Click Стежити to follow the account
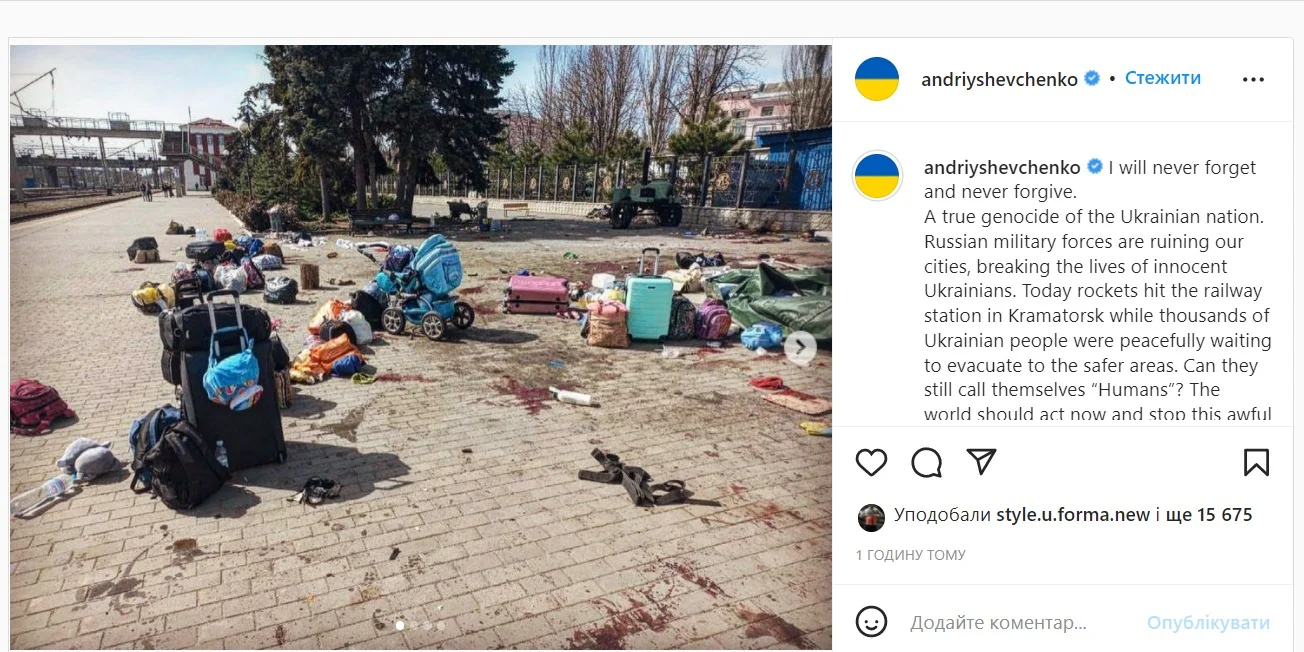The width and height of the screenshot is (1304, 652). point(1163,78)
